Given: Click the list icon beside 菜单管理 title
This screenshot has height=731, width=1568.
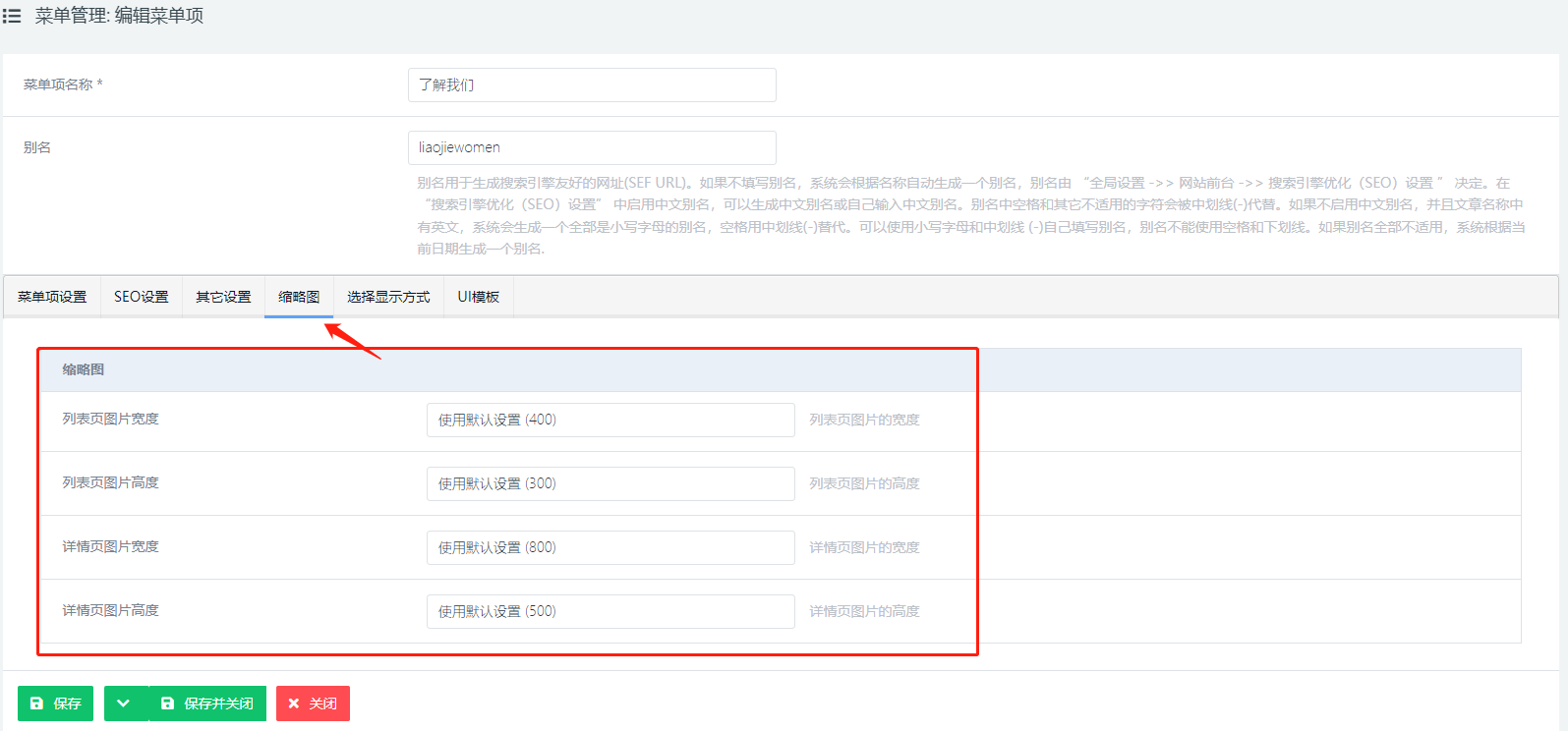Looking at the screenshot, I should tap(12, 17).
